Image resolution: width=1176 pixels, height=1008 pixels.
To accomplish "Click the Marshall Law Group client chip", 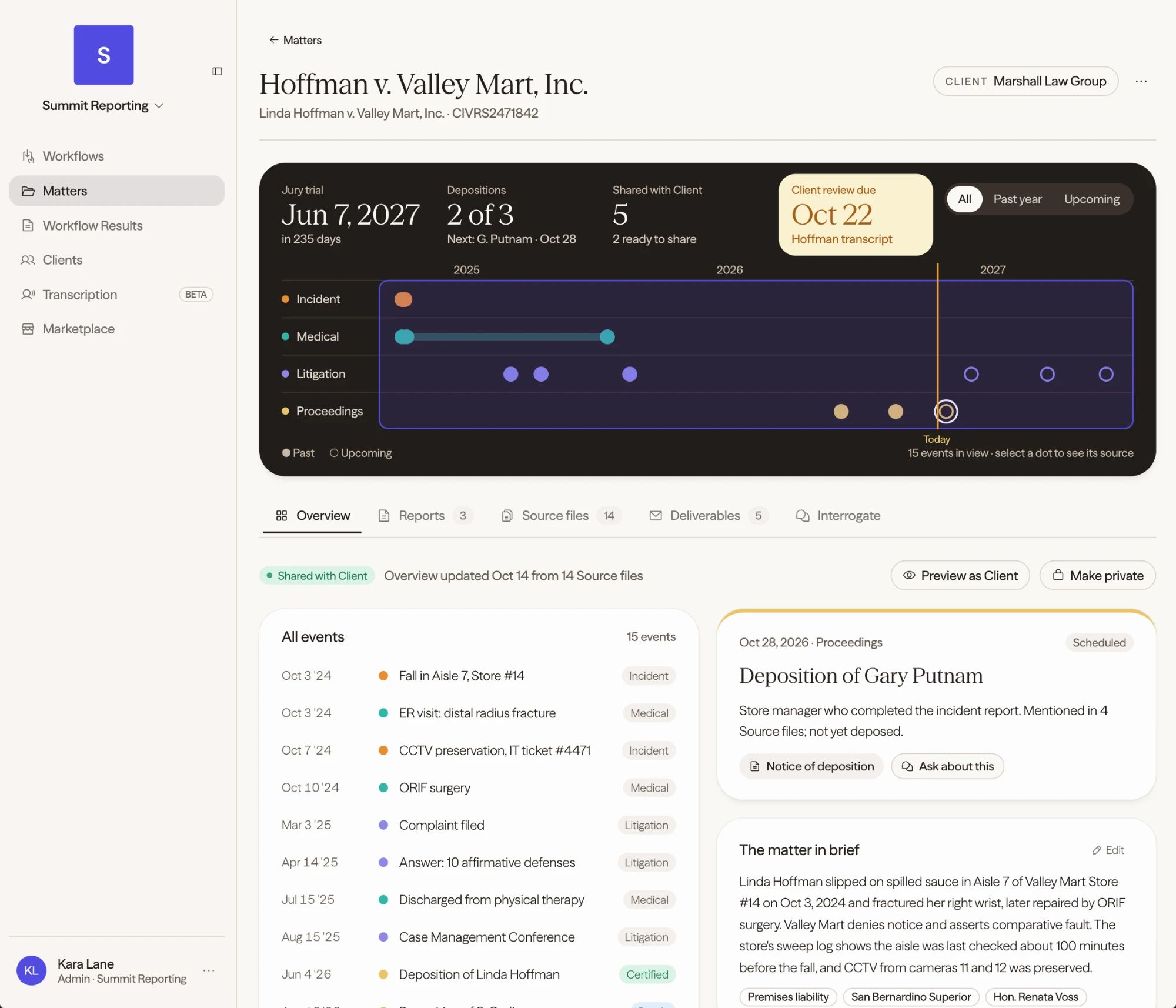I will [1025, 81].
